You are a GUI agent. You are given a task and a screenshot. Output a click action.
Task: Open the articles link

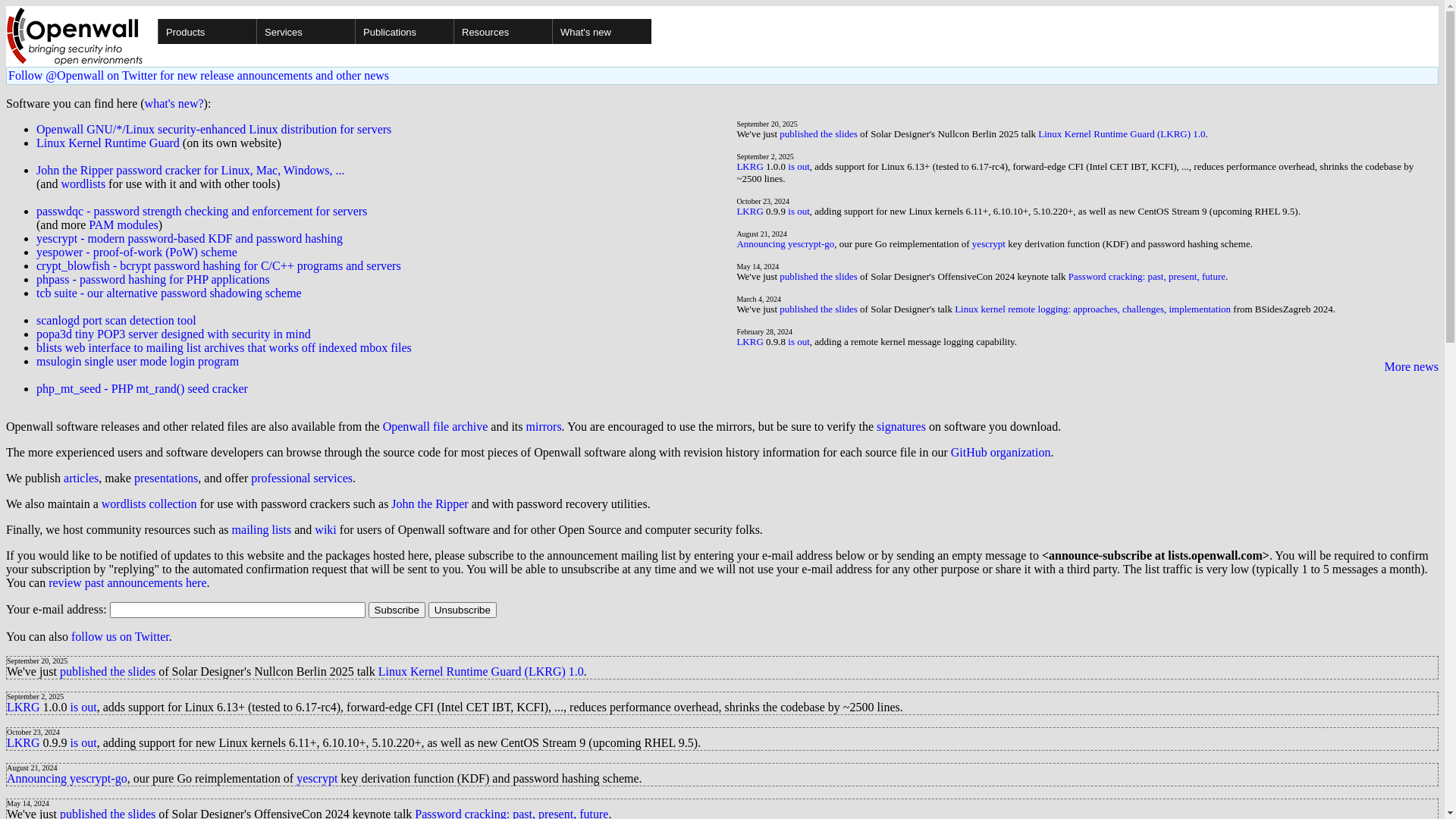[81, 479]
